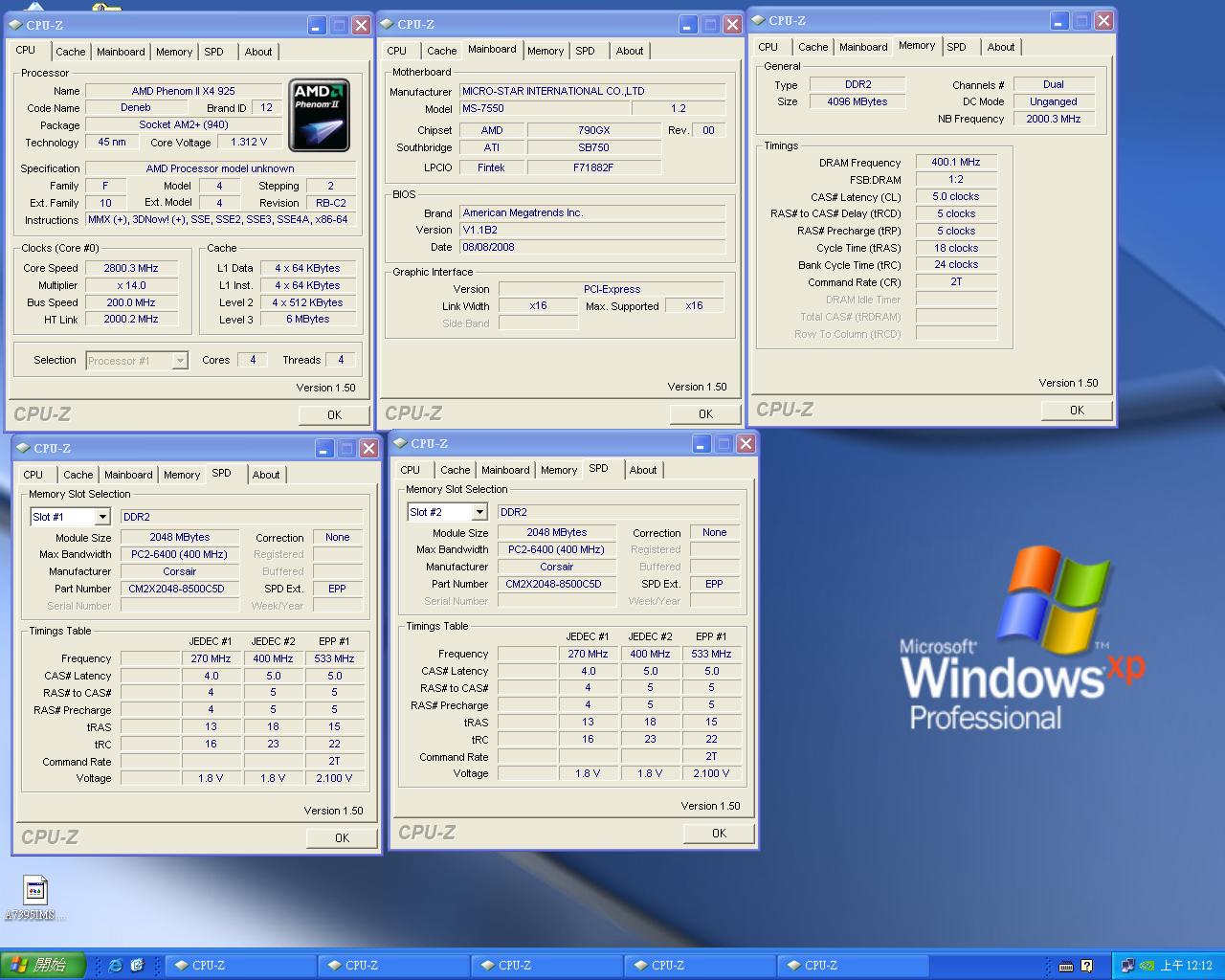The width and height of the screenshot is (1225, 980).
Task: Click the CPU-Z title icon in the Processor window
Action: (x=15, y=25)
